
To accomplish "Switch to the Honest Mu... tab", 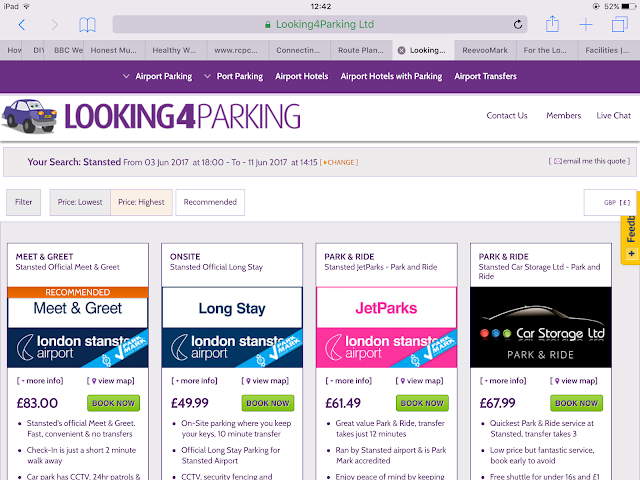I will [113, 50].
